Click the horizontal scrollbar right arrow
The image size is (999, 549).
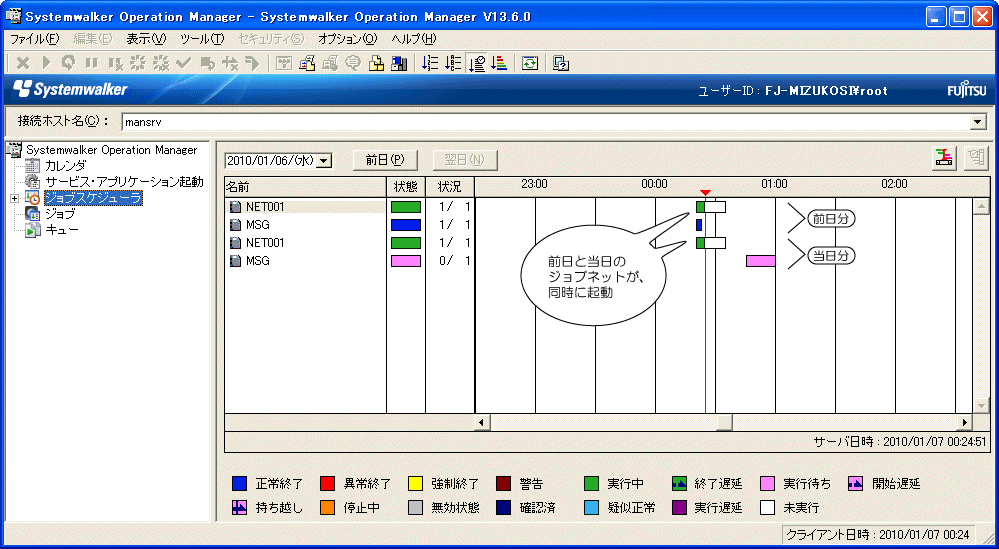click(x=965, y=422)
